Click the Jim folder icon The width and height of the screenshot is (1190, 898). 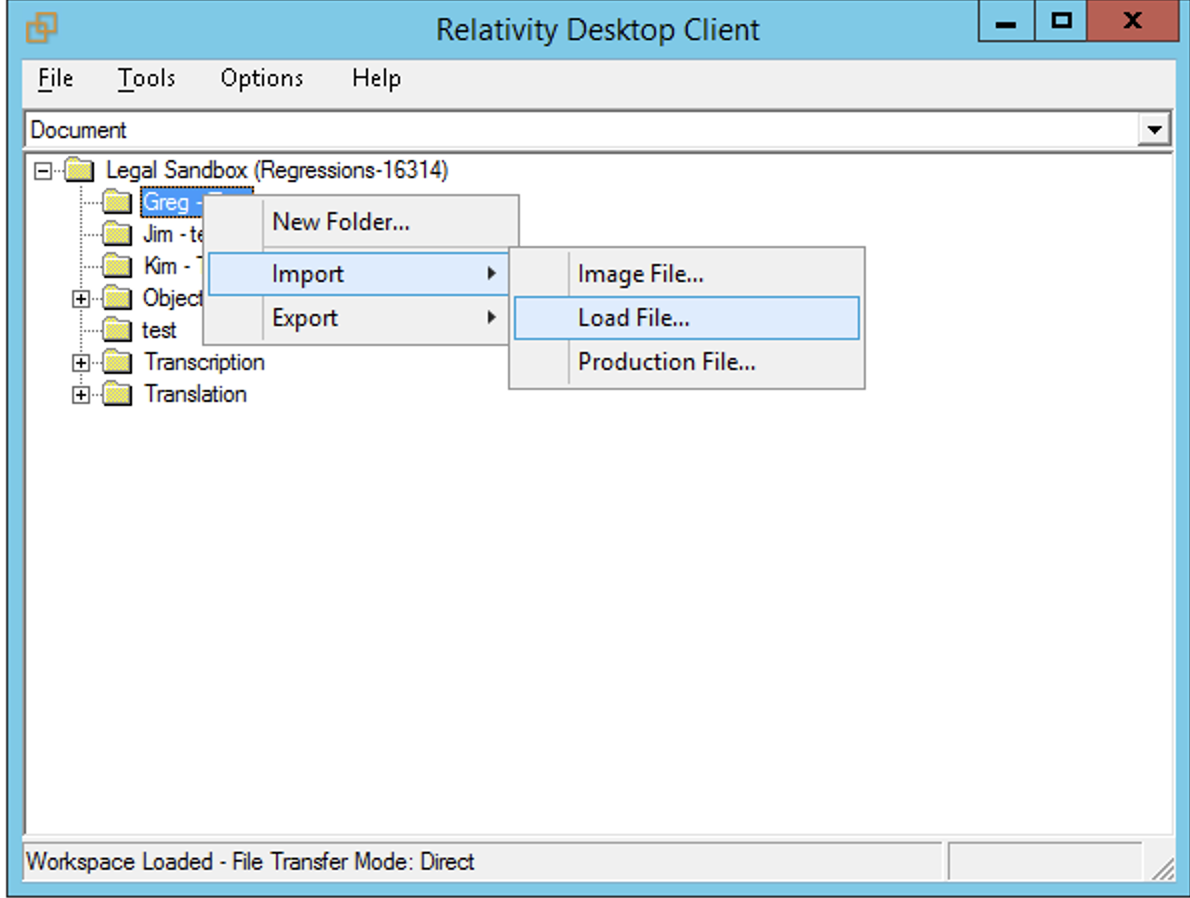[116, 234]
